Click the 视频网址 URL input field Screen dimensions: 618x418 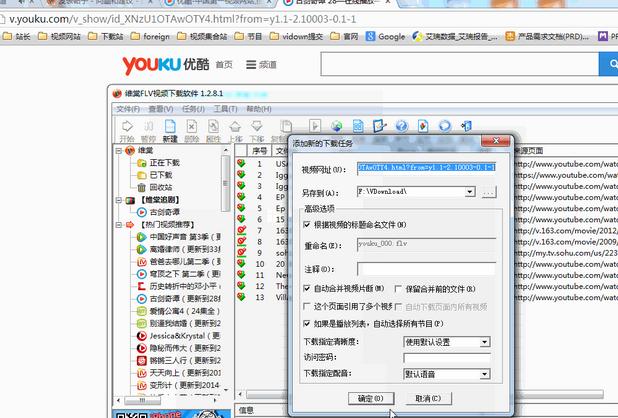click(426, 167)
